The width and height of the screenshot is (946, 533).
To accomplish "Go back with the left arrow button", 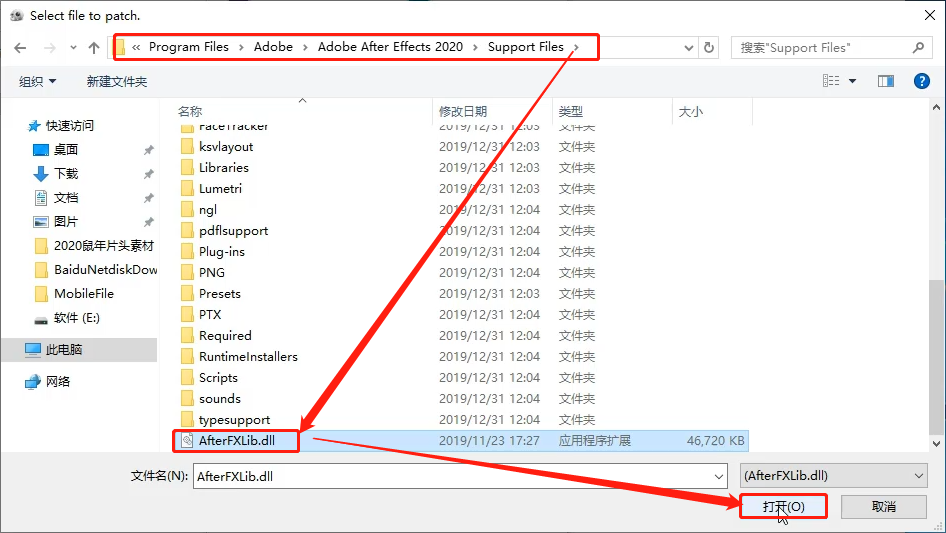I will (x=20, y=48).
